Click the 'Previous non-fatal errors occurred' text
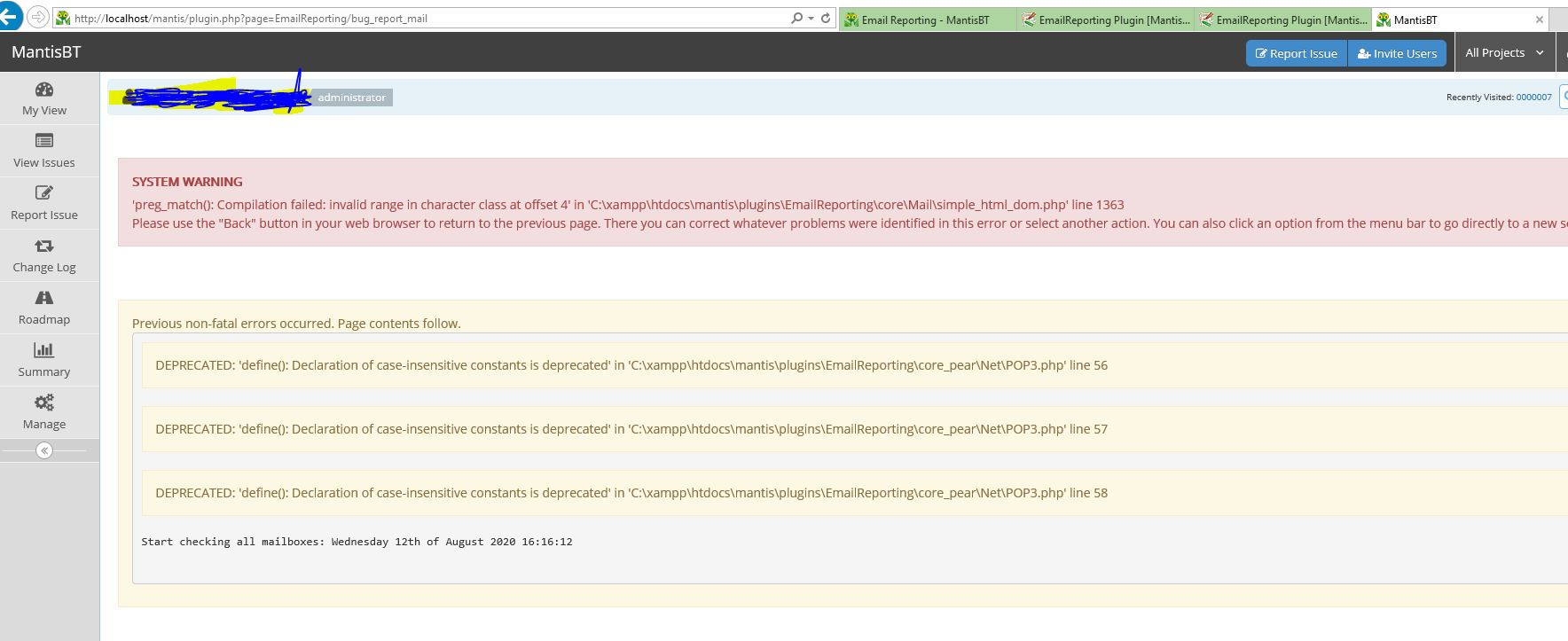 [x=296, y=324]
